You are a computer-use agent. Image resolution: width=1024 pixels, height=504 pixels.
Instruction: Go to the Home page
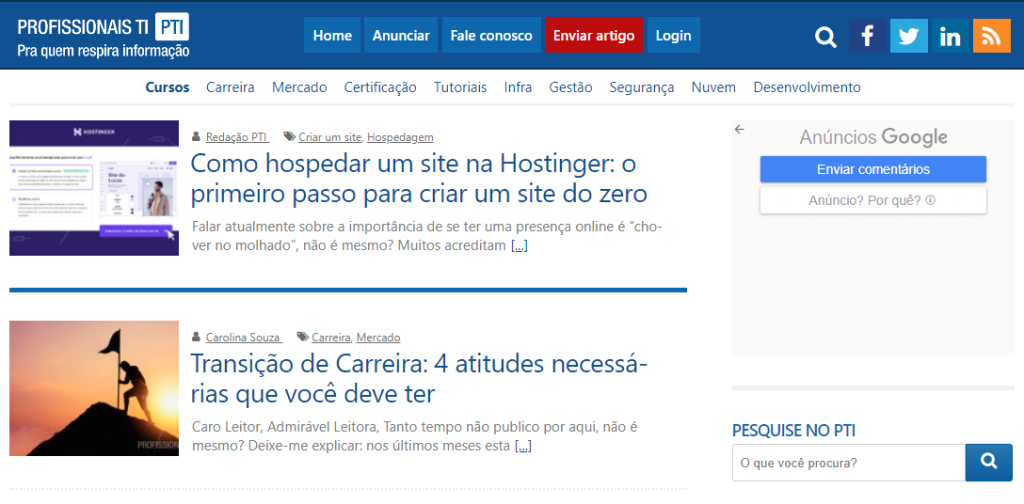(332, 35)
